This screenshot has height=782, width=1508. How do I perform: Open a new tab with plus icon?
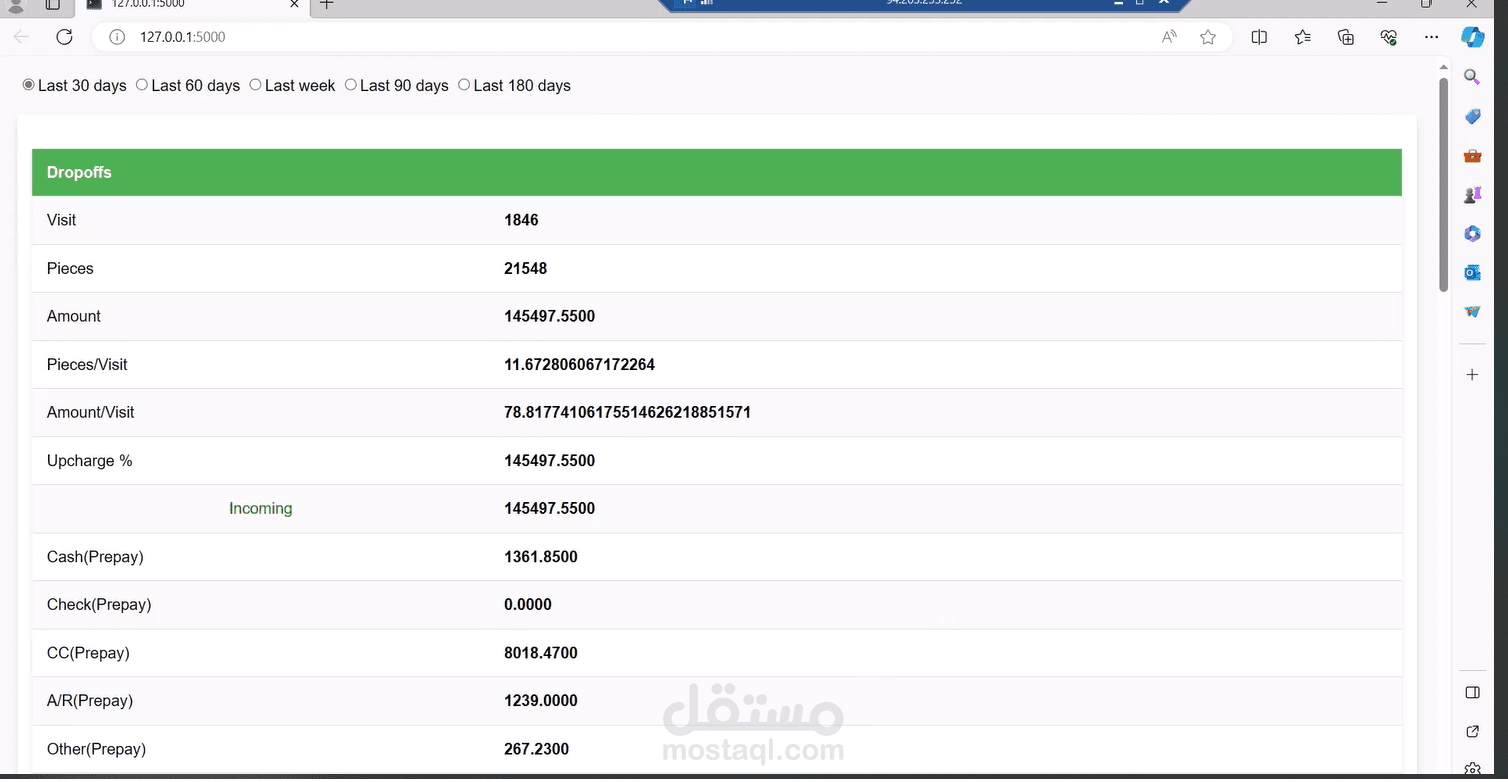coord(326,4)
